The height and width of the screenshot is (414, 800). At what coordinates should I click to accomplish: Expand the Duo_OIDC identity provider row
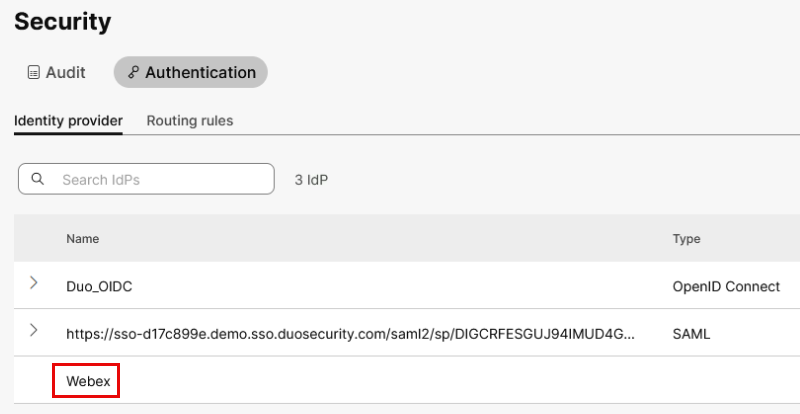34,284
